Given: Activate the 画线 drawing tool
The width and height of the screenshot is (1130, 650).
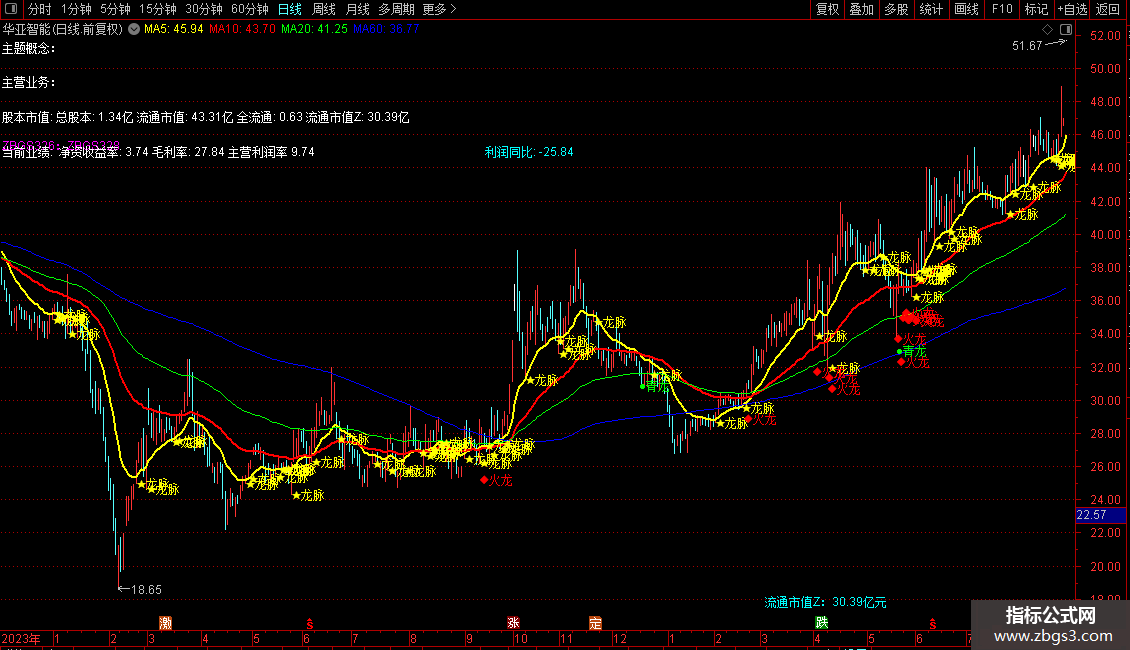Looking at the screenshot, I should [966, 9].
